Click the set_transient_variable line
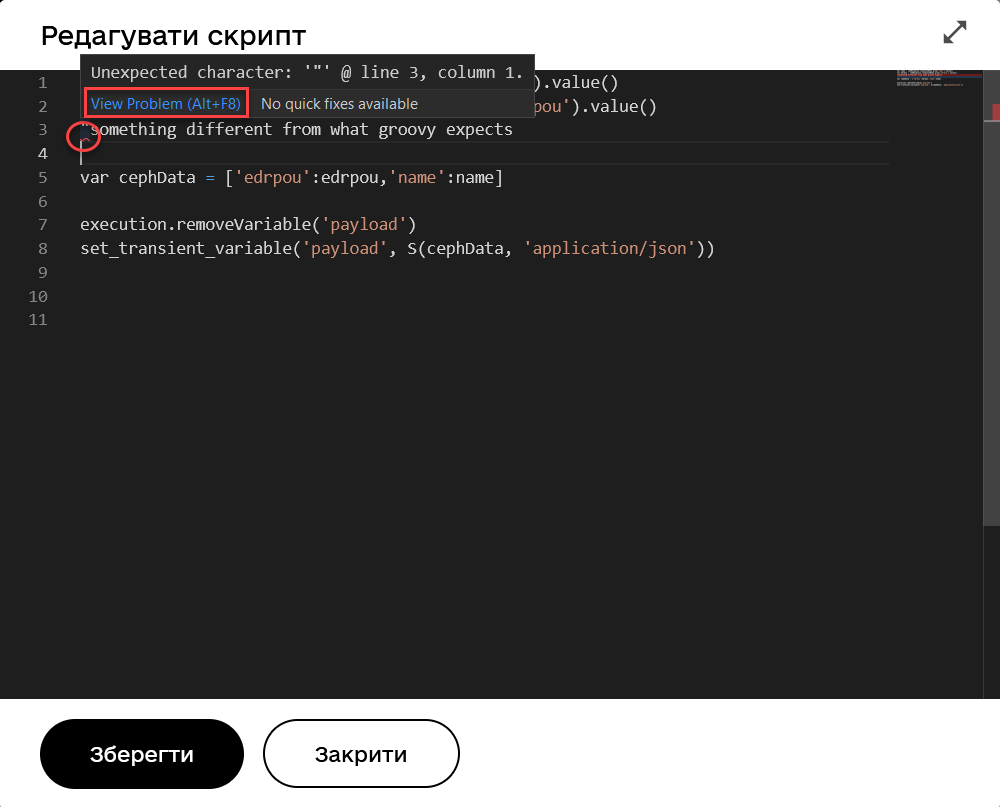 [x=397, y=248]
